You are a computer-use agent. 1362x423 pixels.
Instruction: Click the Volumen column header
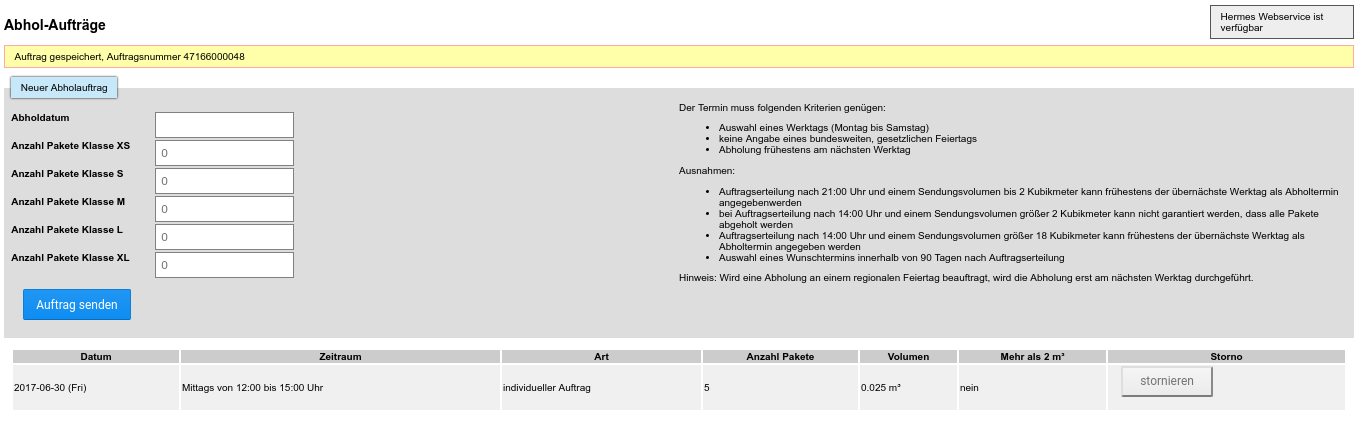pos(907,356)
